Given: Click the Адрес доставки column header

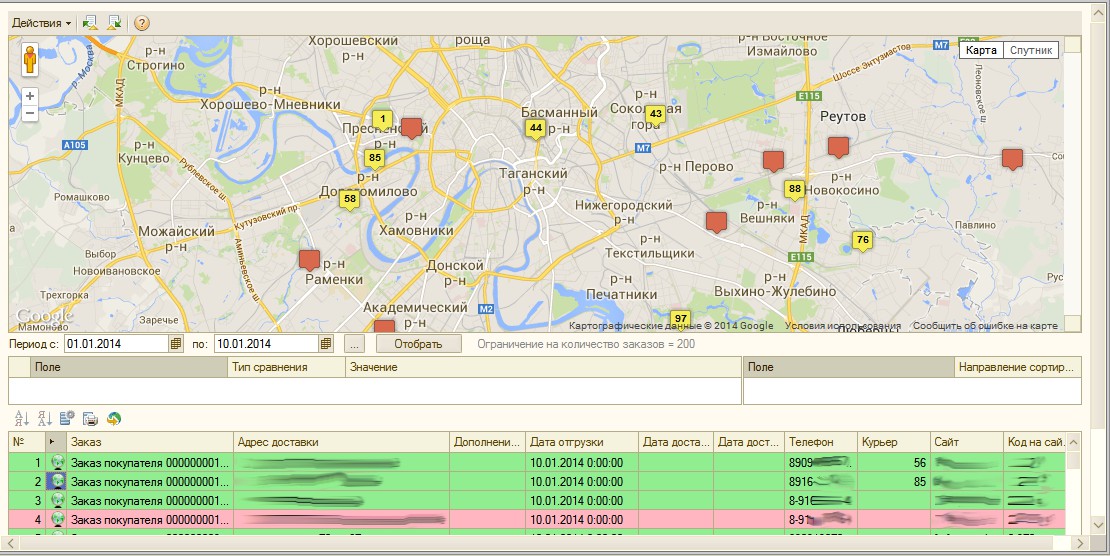Looking at the screenshot, I should click(341, 442).
